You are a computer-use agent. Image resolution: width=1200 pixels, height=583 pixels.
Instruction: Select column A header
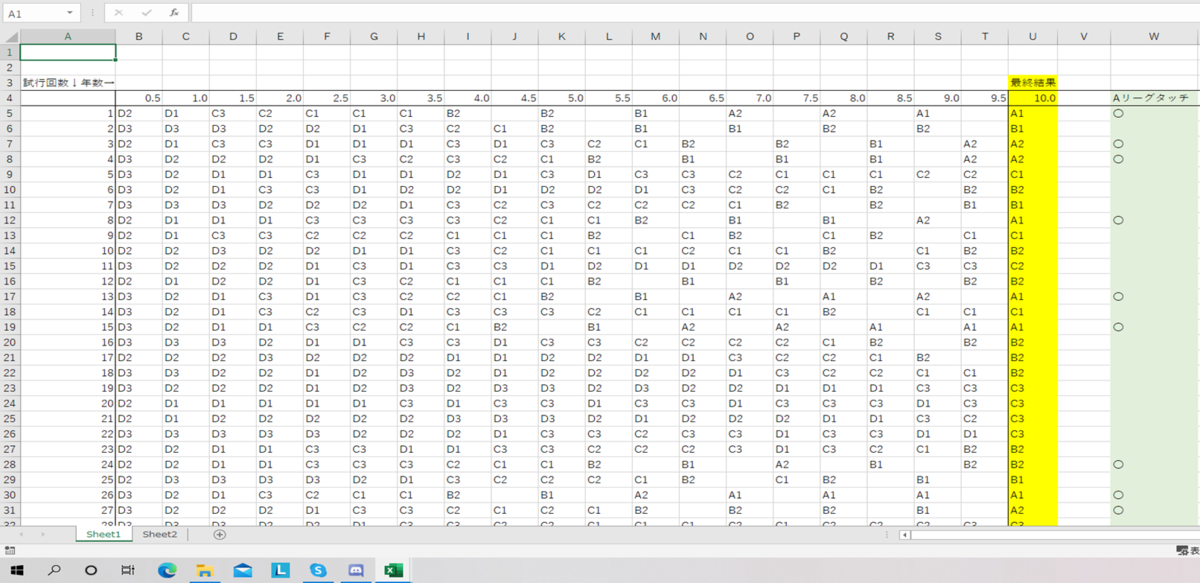pyautogui.click(x=68, y=37)
